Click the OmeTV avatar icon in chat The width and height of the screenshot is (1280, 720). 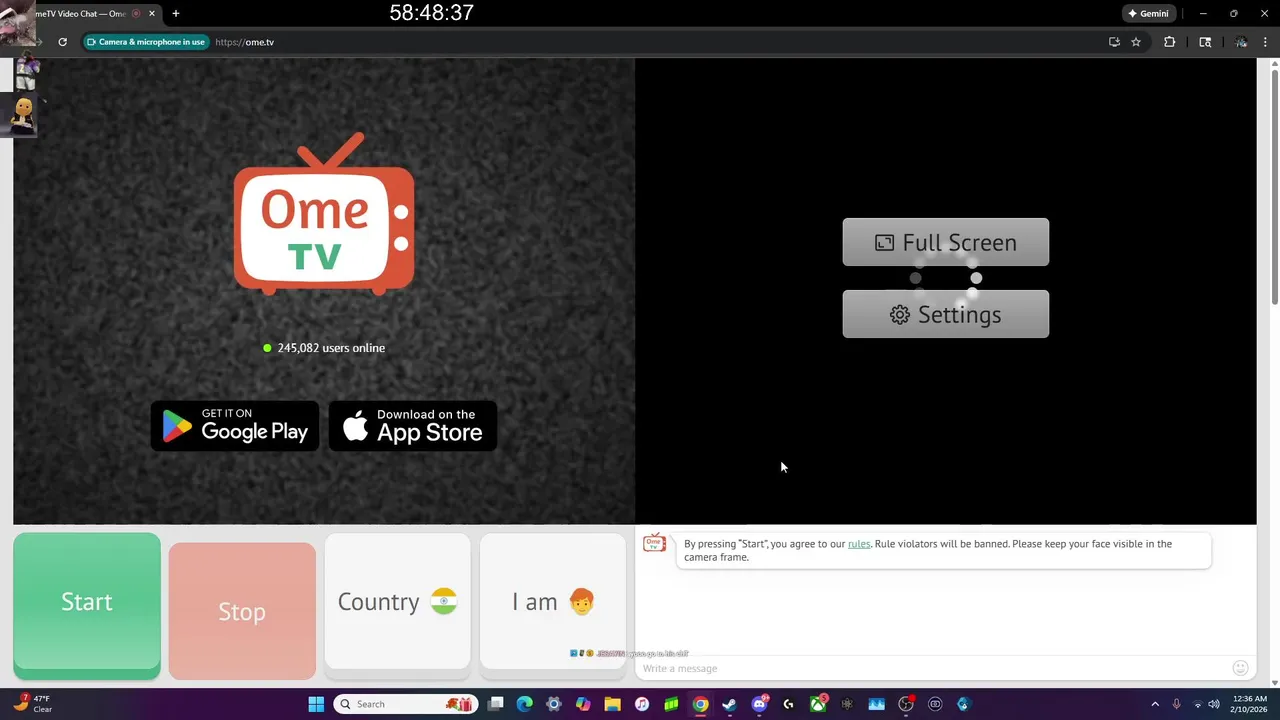click(655, 543)
